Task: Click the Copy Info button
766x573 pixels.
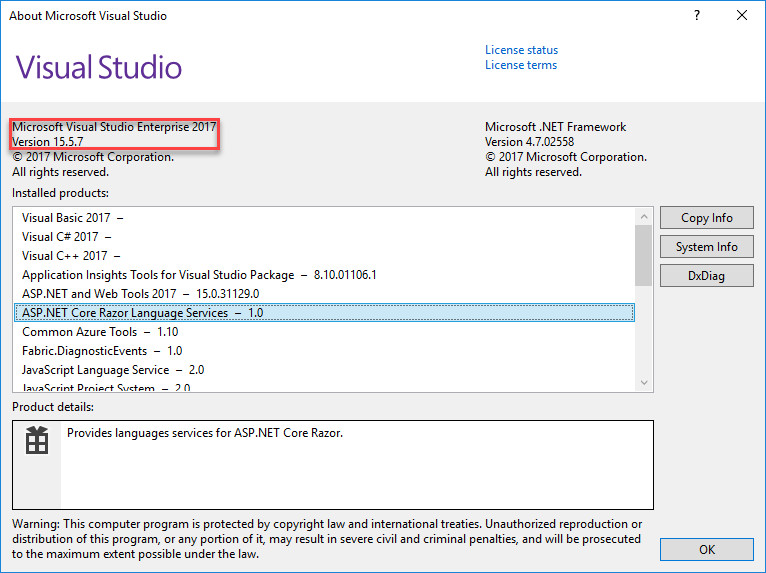Action: point(706,217)
